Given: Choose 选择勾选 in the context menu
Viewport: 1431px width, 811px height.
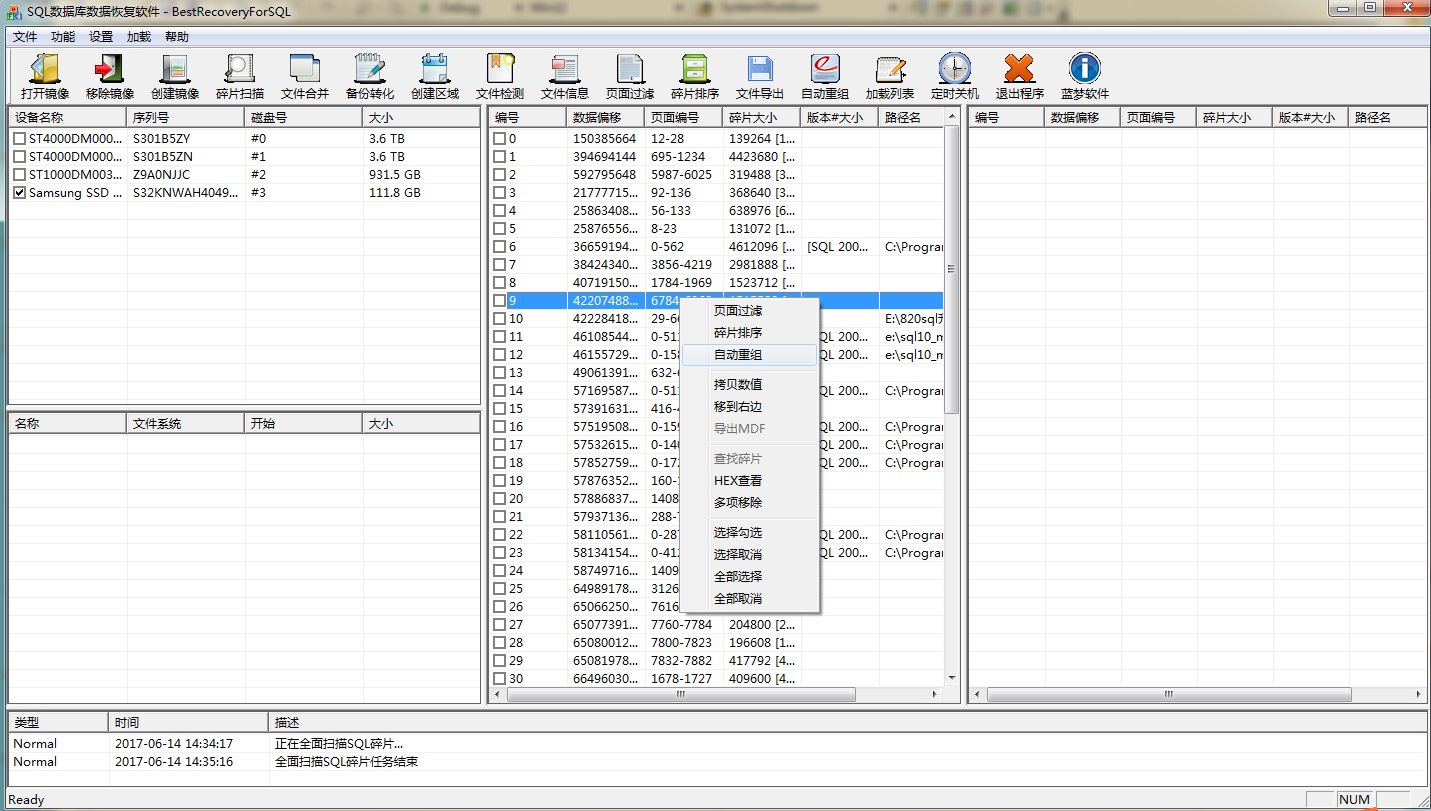Looking at the screenshot, I should 750,533.
